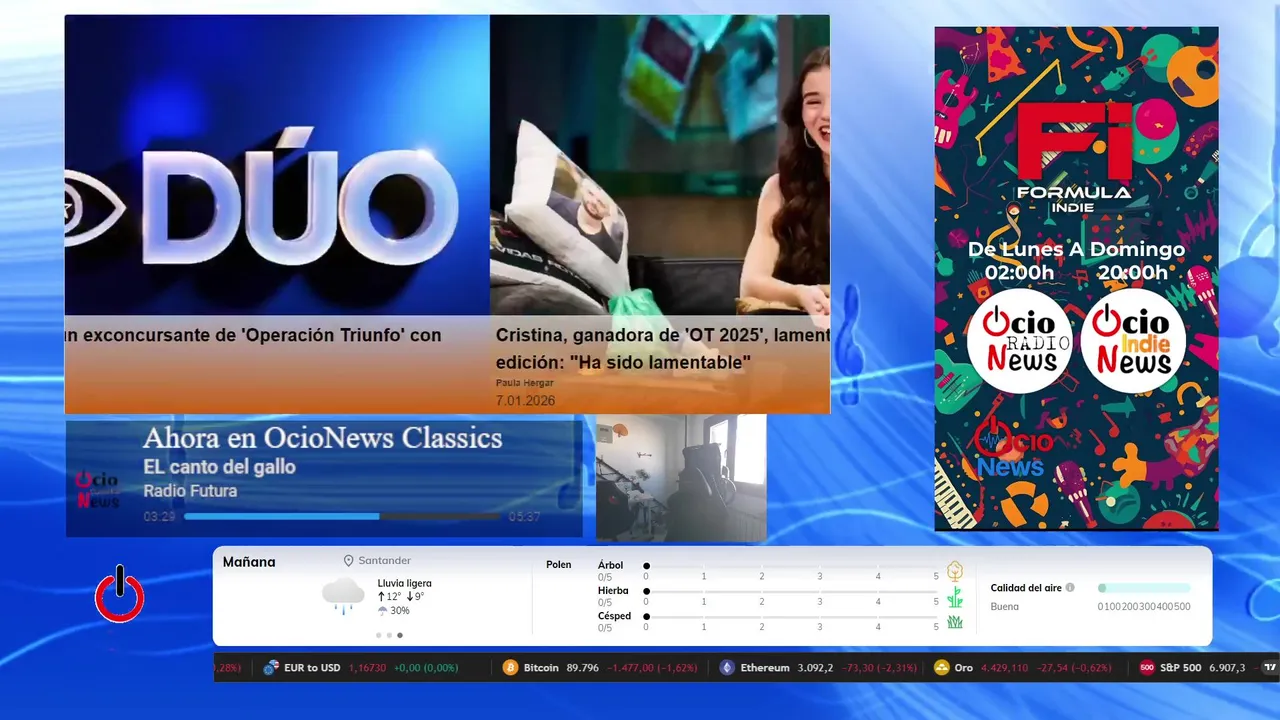The height and width of the screenshot is (720, 1280).
Task: Click the 20:00h broadcast time
Action: click(1132, 273)
